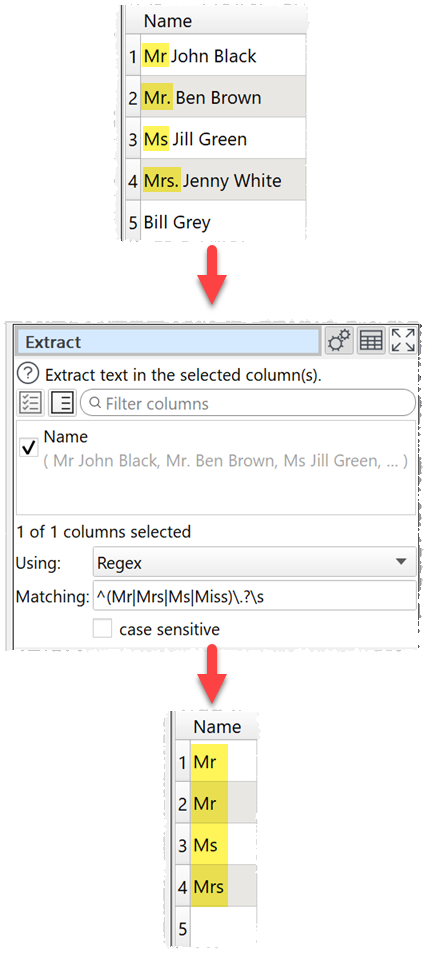This screenshot has height=953, width=424.
Task: Click into the Matching regex field
Action: pyautogui.click(x=255, y=596)
